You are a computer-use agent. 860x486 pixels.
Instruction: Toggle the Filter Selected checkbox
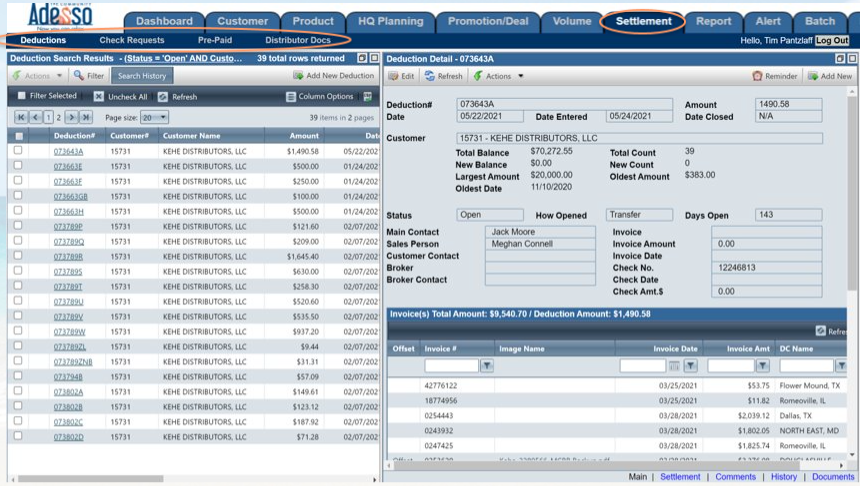click(22, 96)
